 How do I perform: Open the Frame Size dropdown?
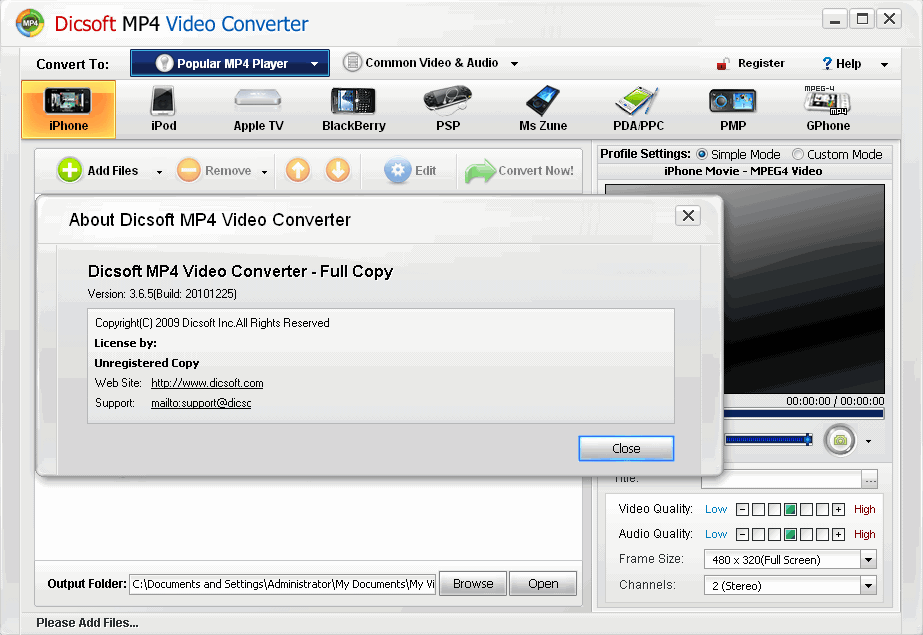pos(868,559)
